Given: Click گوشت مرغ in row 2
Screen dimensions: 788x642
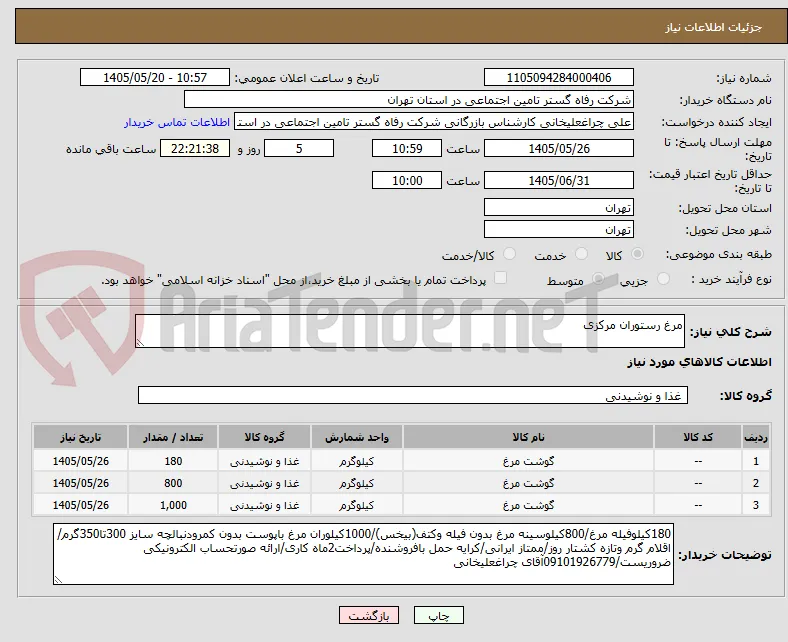Looking at the screenshot, I should click(x=528, y=483).
